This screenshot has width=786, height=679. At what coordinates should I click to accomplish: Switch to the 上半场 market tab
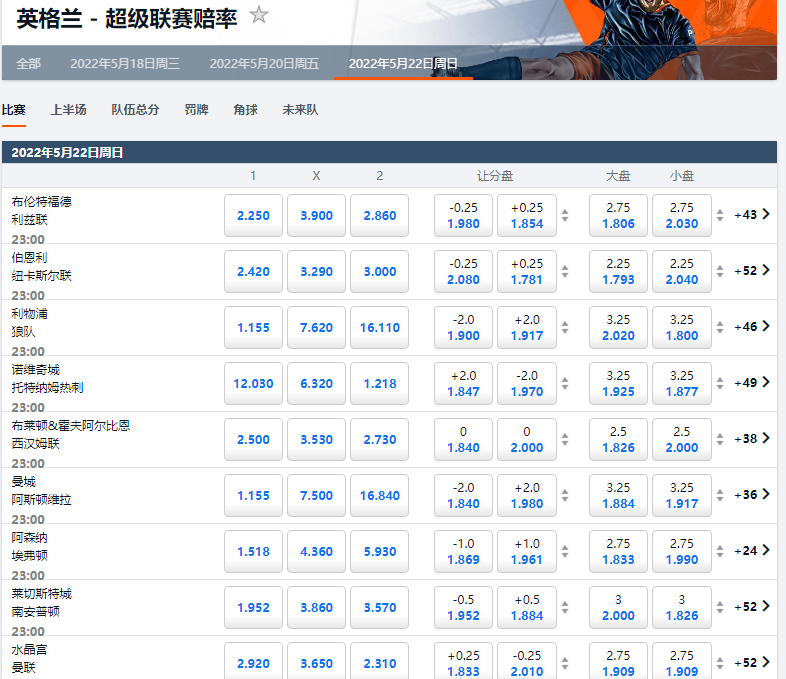click(69, 110)
